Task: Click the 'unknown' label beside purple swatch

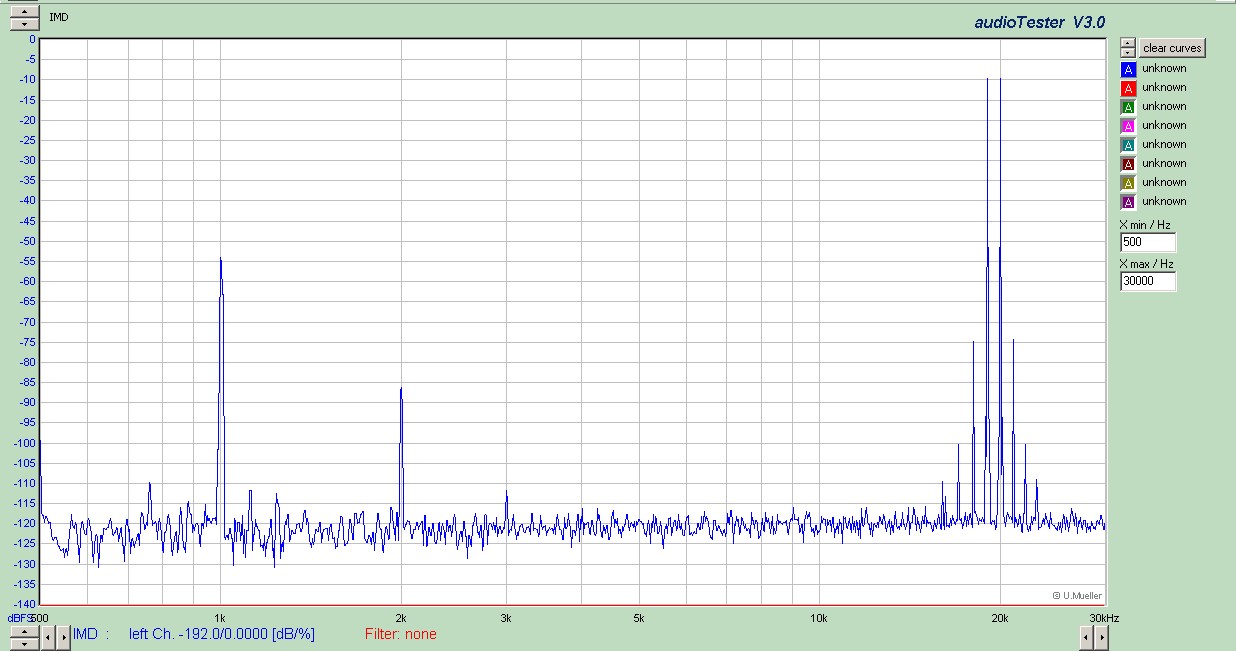Action: 1164,202
